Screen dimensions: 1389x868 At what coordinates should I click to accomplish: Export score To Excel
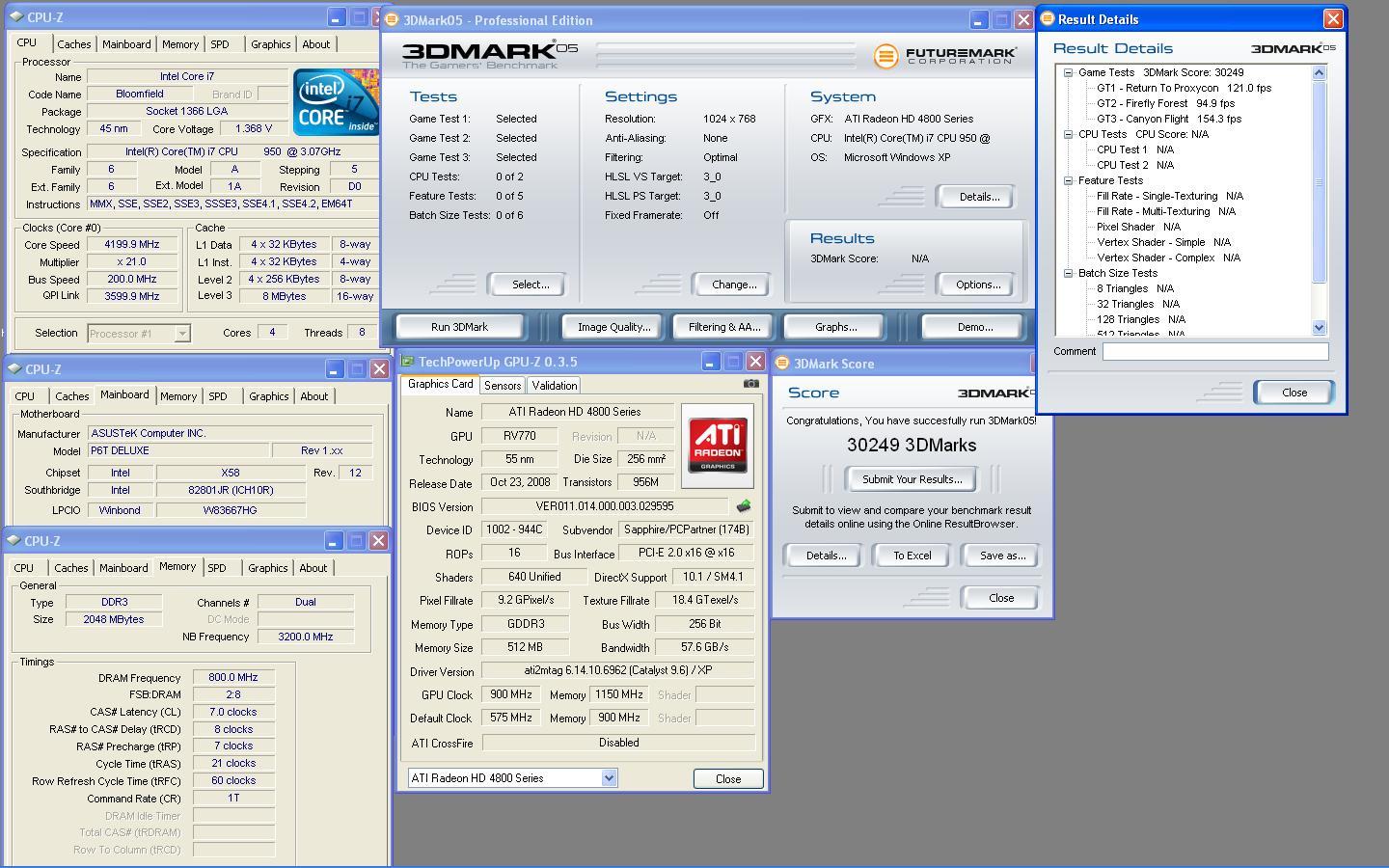point(912,556)
